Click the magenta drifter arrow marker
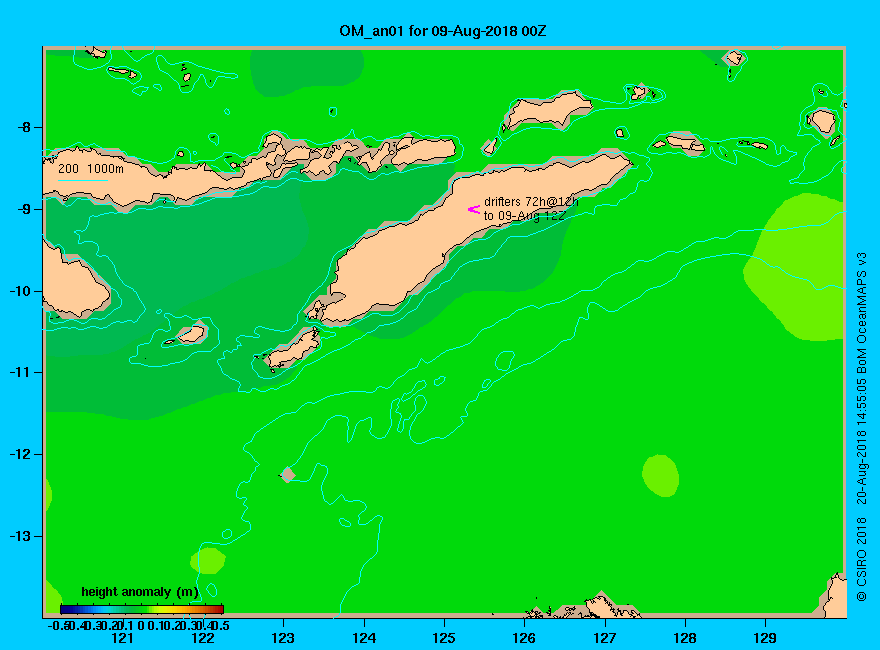This screenshot has width=880, height=650. tap(474, 209)
